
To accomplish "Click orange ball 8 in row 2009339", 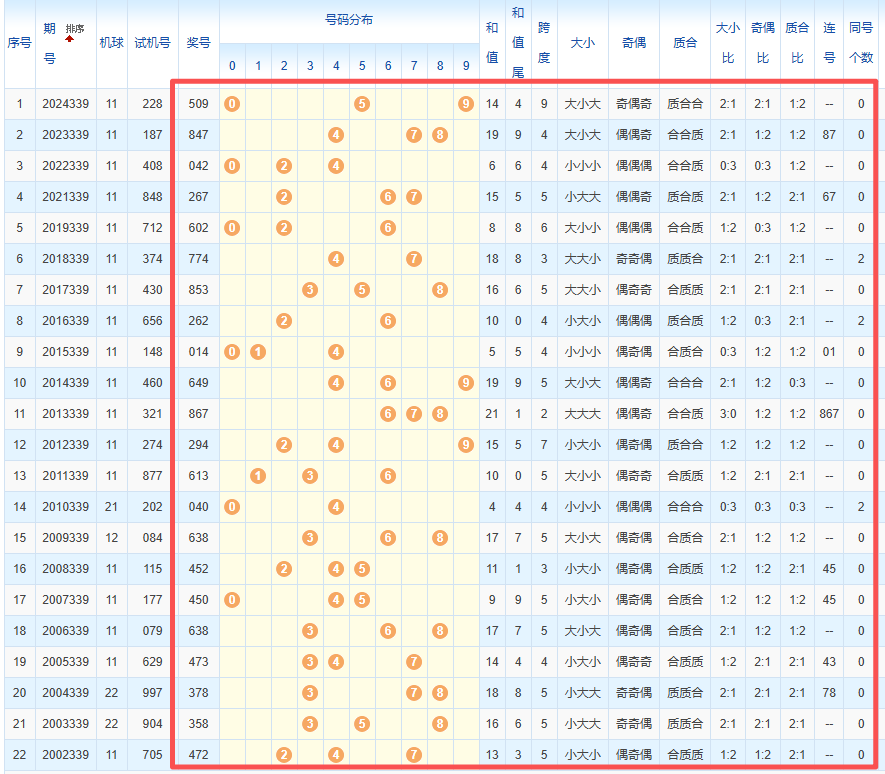I will (440, 538).
